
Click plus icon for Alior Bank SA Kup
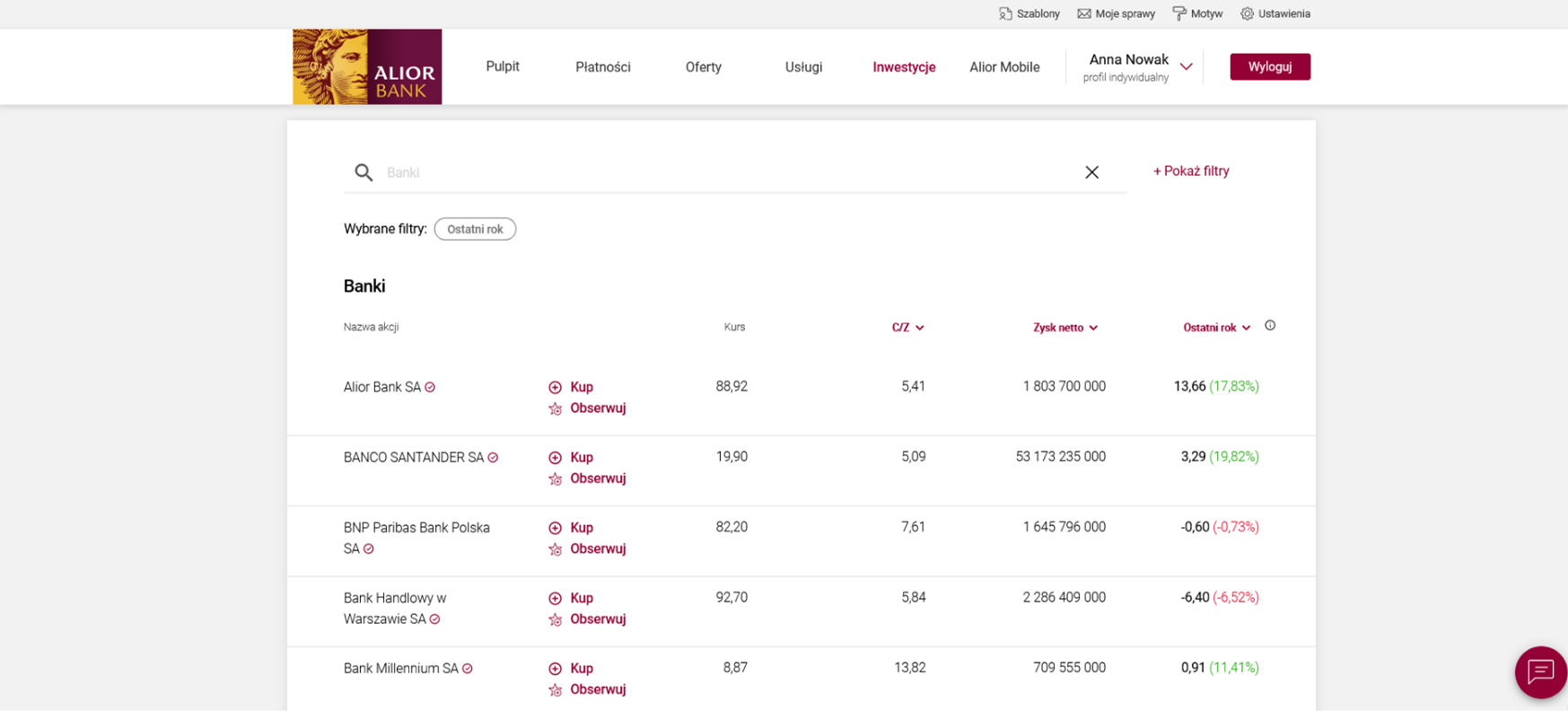click(x=555, y=387)
